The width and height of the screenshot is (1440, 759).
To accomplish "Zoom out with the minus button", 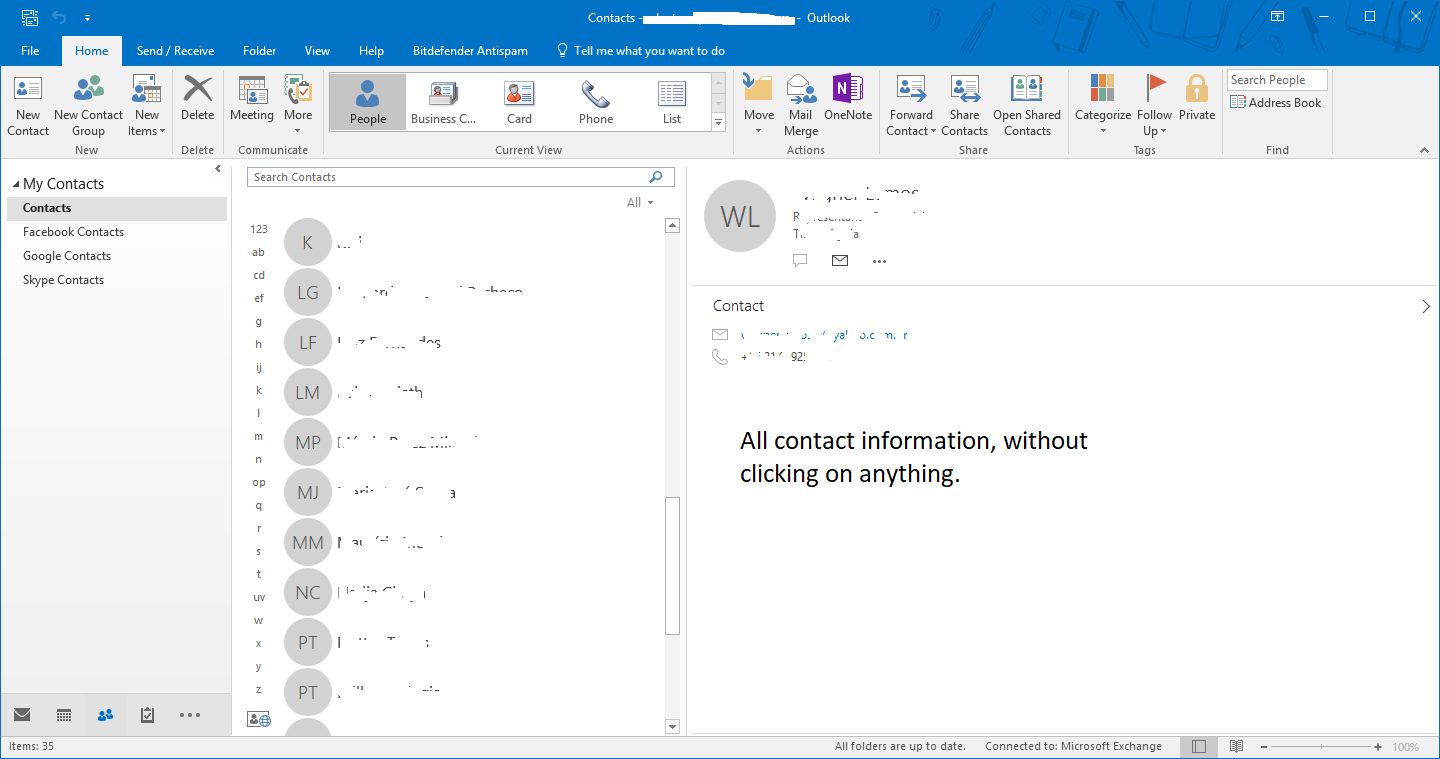I will tap(1265, 747).
